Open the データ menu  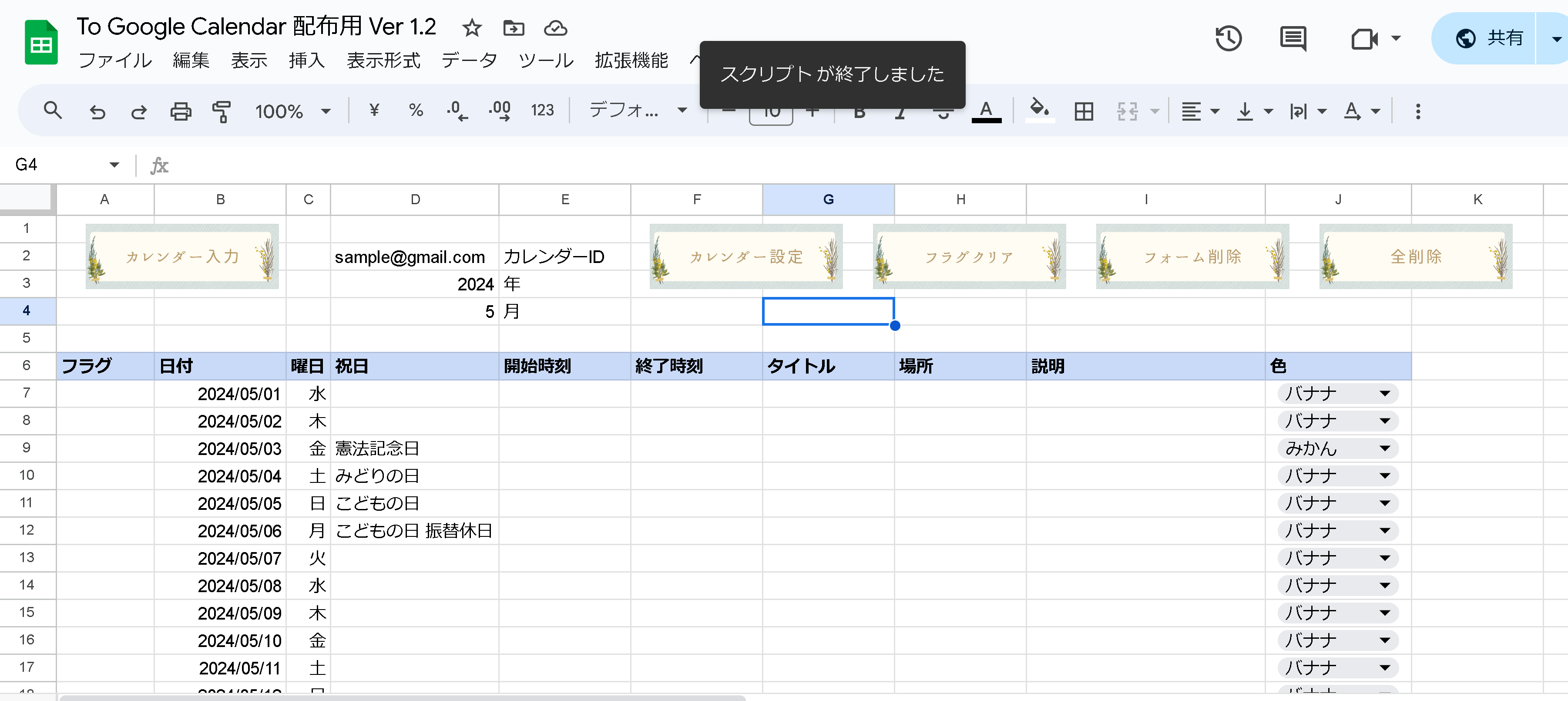tap(469, 60)
